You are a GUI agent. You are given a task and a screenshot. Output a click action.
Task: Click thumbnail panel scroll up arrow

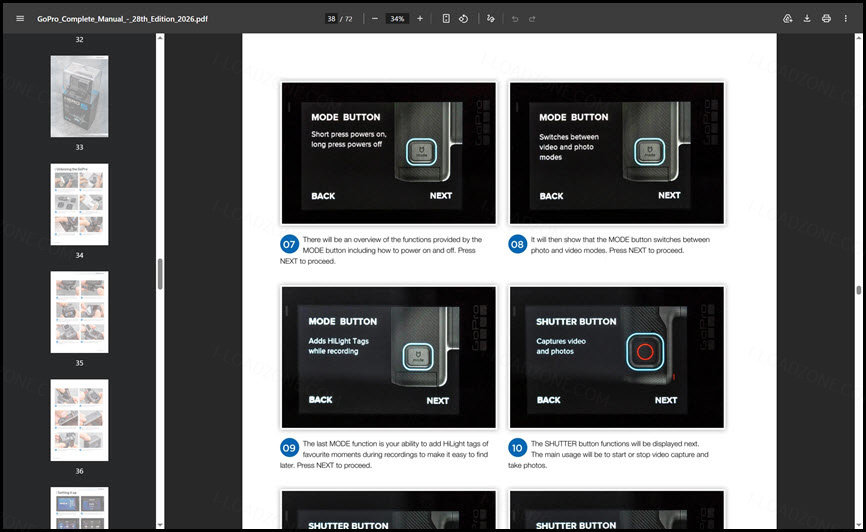pos(160,38)
